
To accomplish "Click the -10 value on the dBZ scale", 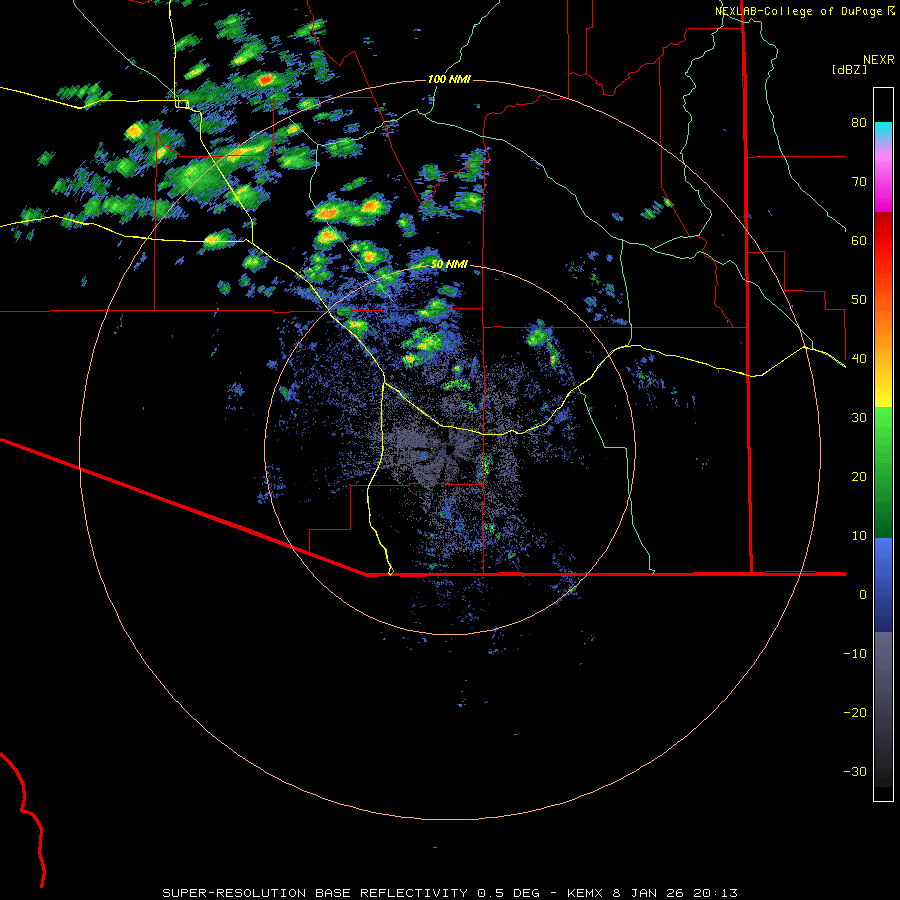I will pyautogui.click(x=855, y=653).
